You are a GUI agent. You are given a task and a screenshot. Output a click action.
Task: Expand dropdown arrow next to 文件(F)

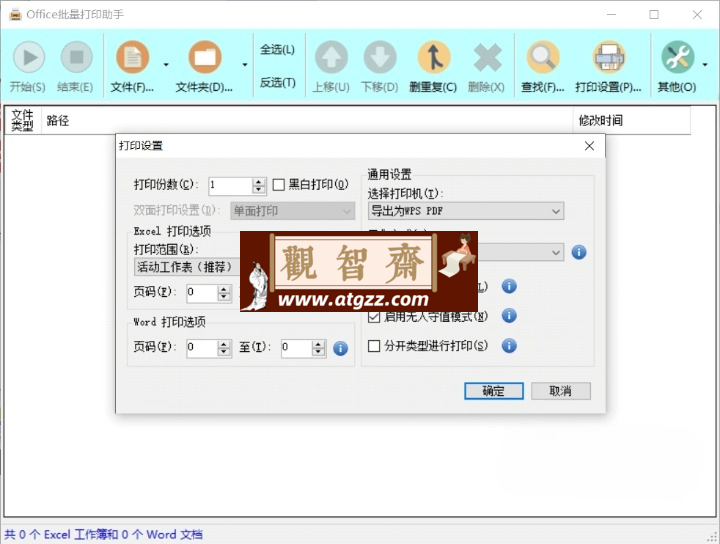click(x=166, y=65)
